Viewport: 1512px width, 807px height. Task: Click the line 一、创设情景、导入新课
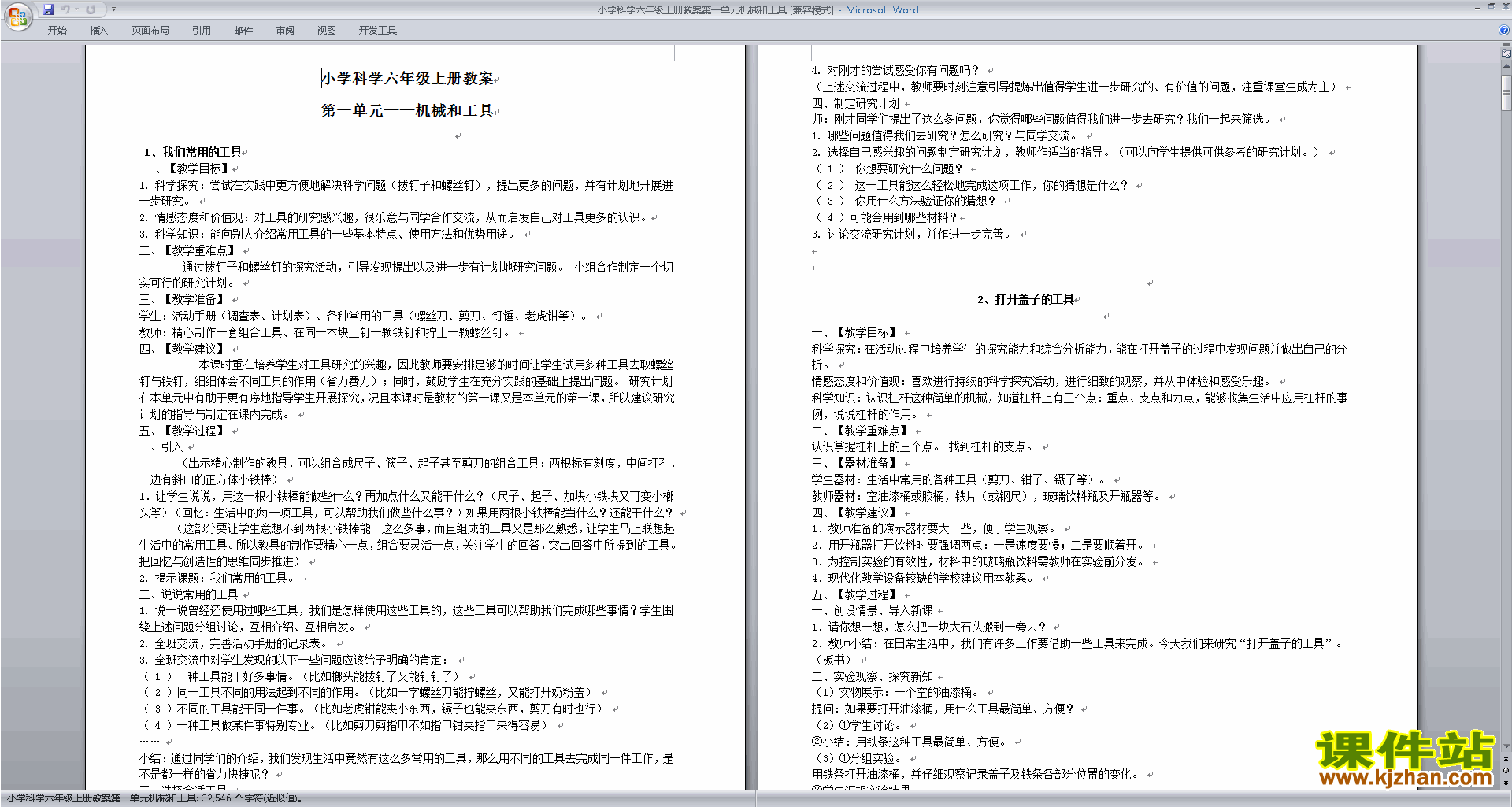(873, 610)
